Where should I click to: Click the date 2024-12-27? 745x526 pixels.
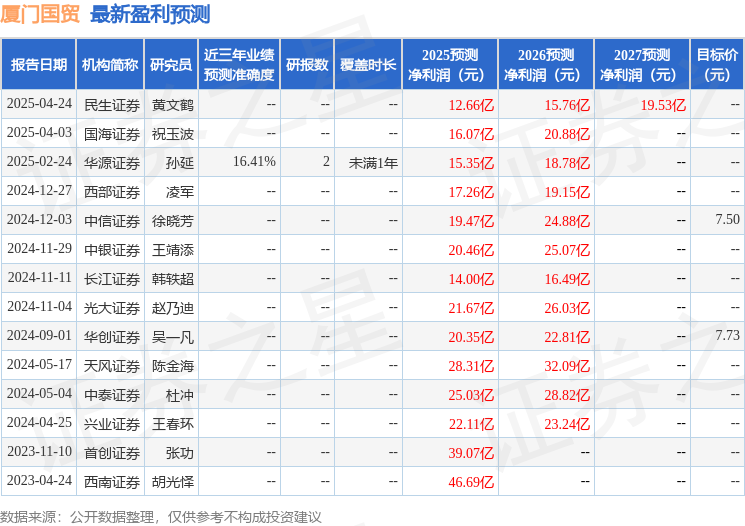click(39, 191)
